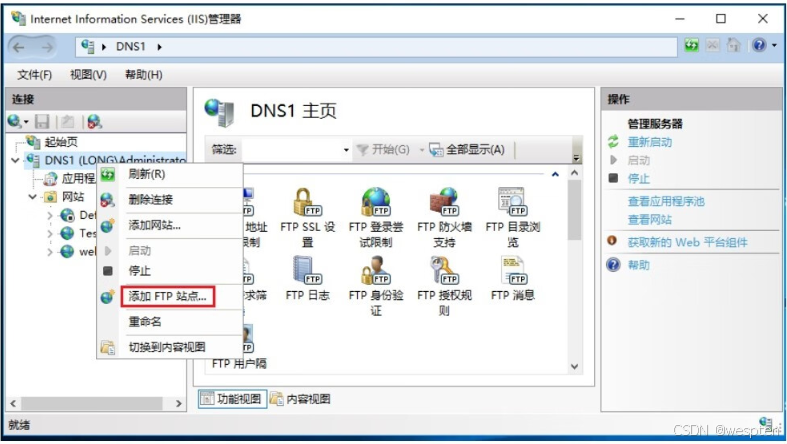The image size is (787, 444).
Task: Click the 帮助 link in actions pane
Action: 638,265
